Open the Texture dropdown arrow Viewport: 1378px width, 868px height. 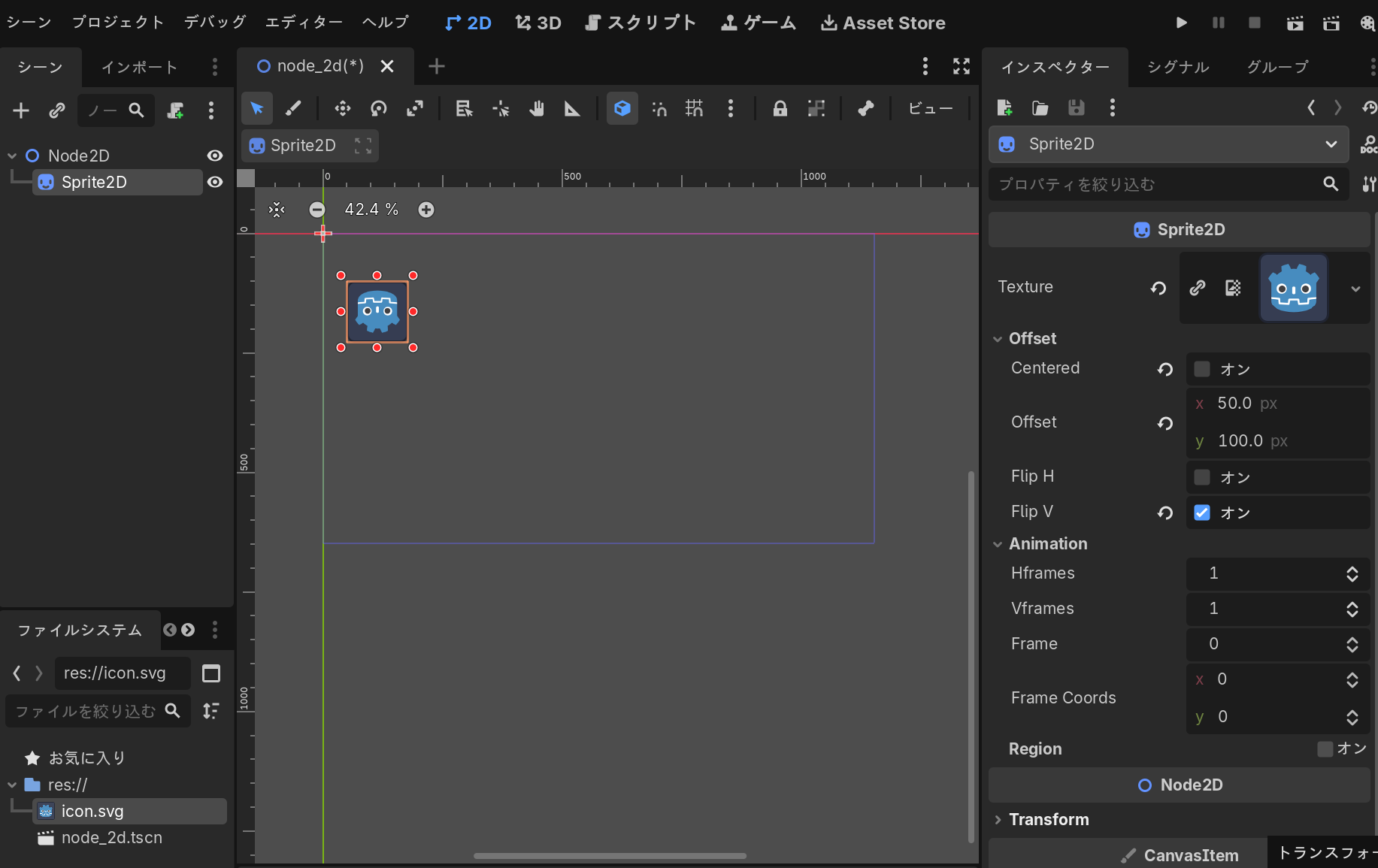click(1355, 289)
